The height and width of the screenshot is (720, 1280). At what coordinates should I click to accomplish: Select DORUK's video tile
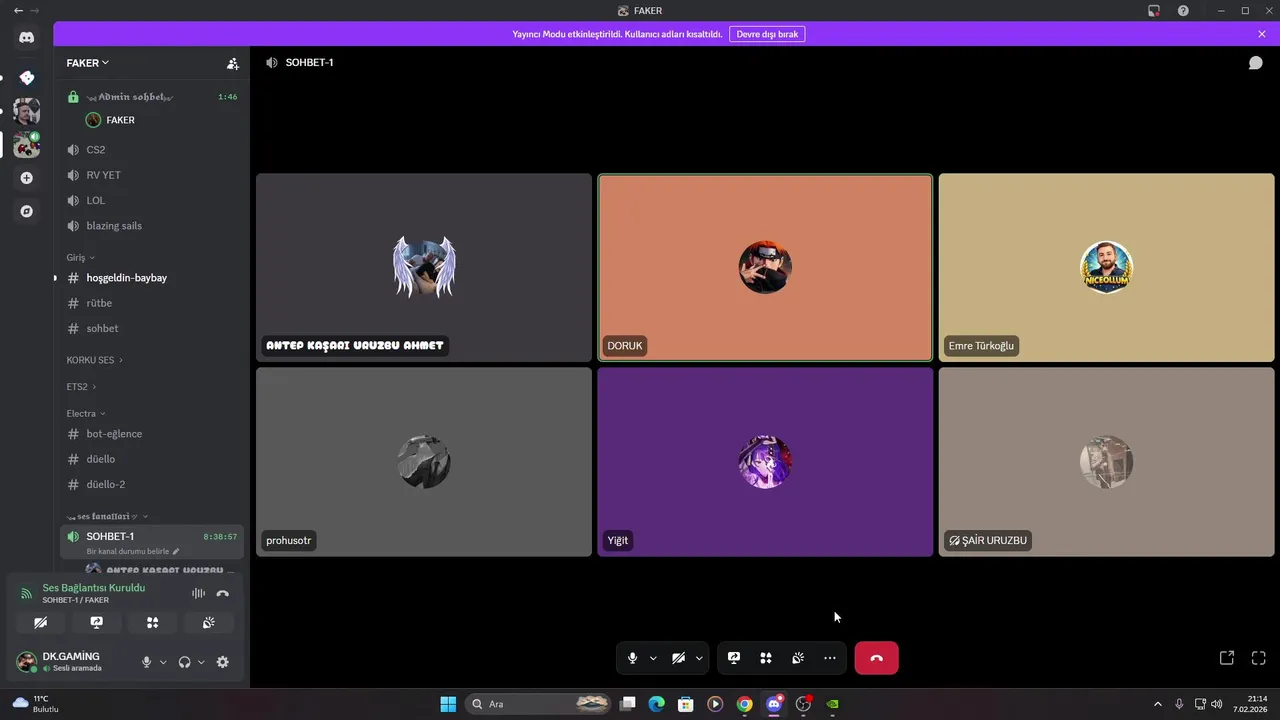click(765, 268)
